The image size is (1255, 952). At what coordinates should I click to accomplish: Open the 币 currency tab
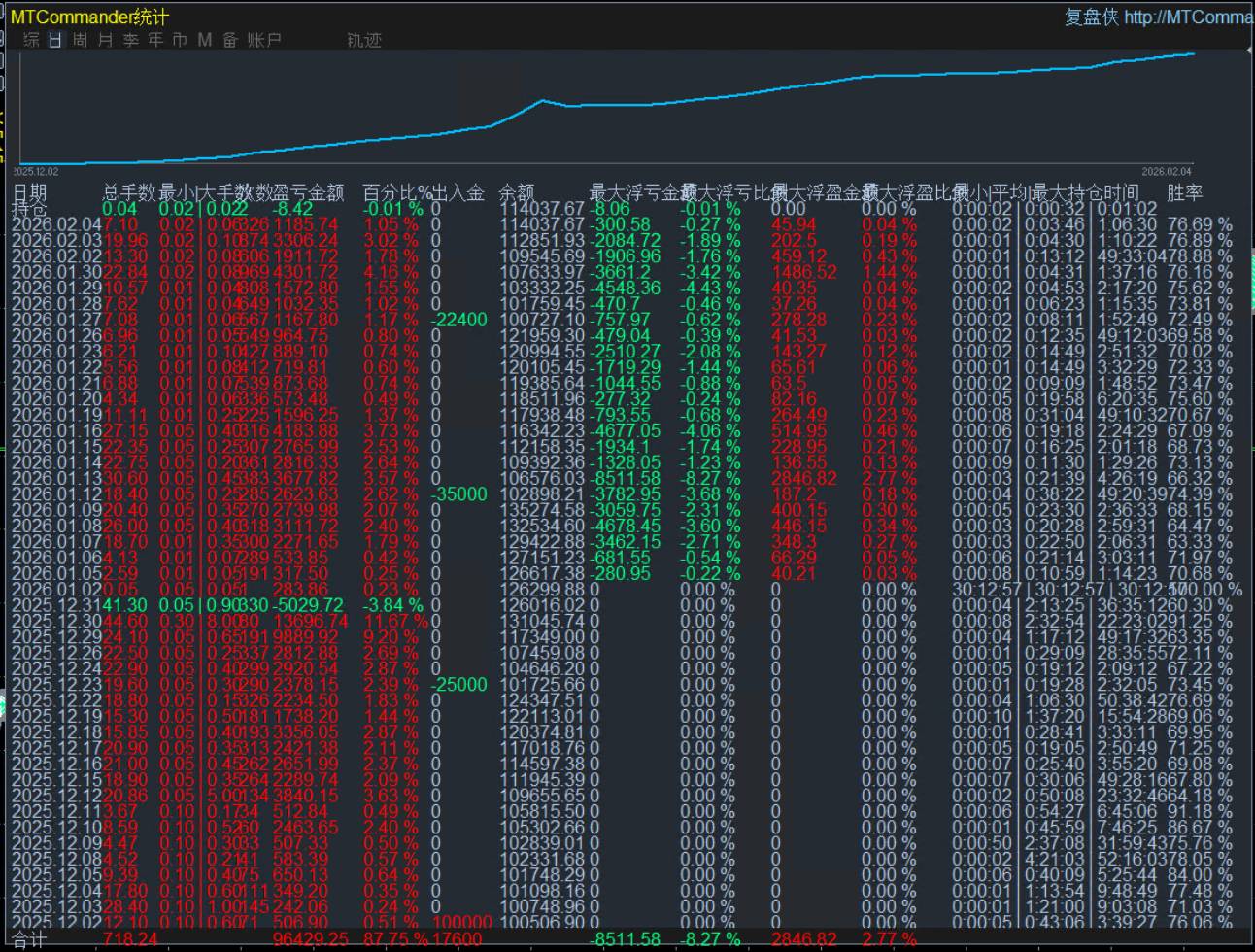click(180, 40)
